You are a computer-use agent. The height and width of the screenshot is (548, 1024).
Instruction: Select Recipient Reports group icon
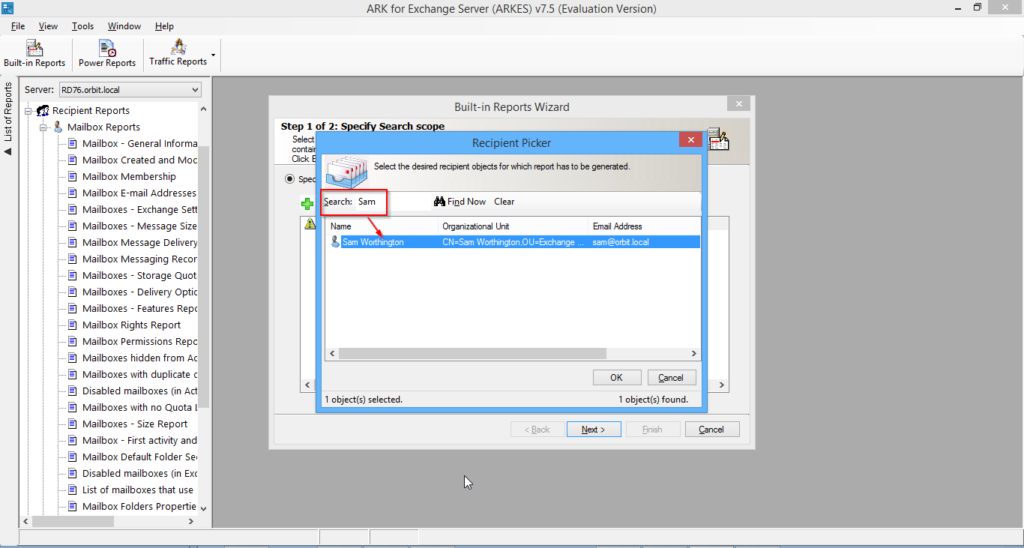[43, 111]
